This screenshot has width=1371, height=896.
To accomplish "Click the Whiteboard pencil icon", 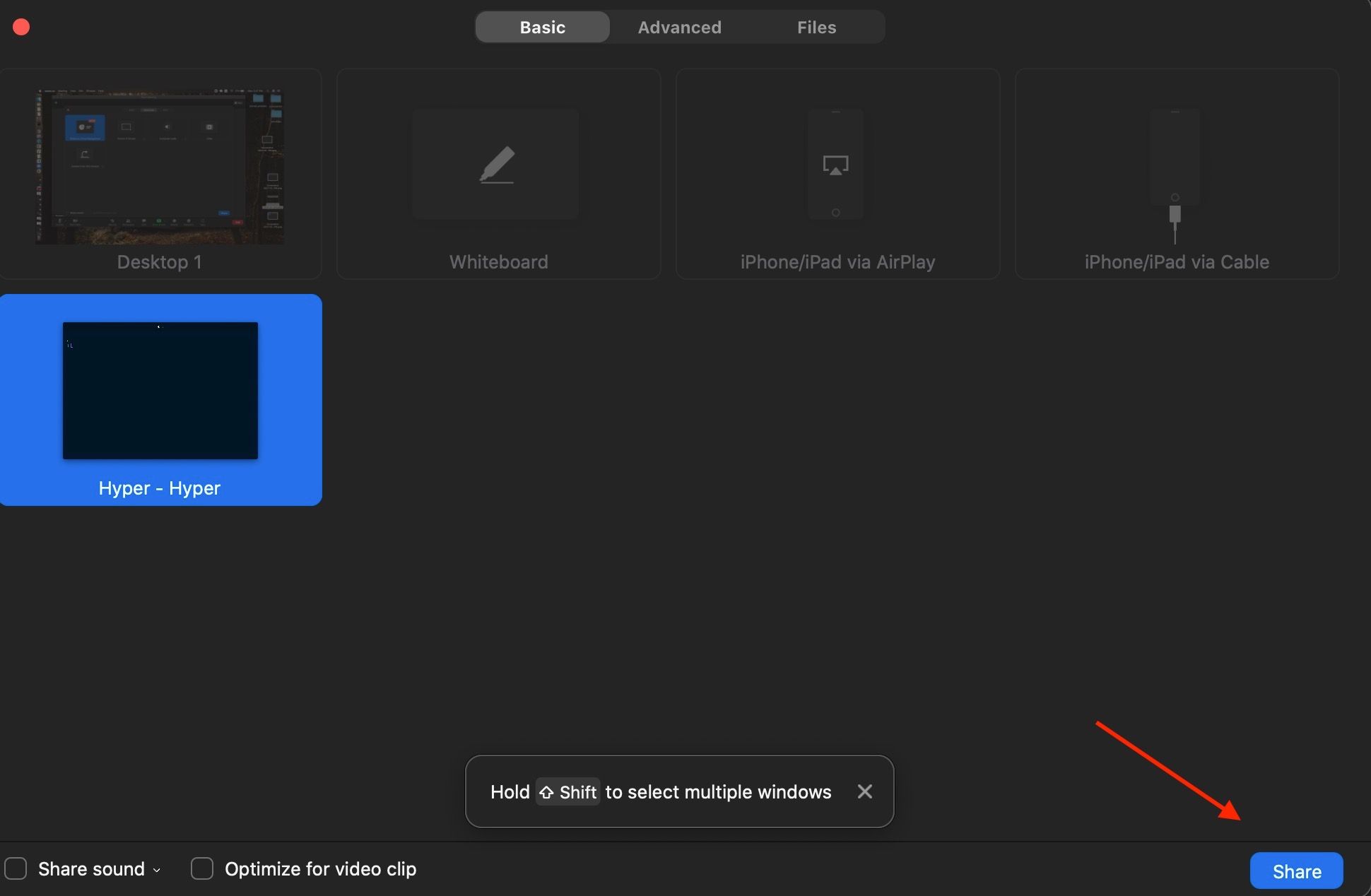I will coord(498,164).
